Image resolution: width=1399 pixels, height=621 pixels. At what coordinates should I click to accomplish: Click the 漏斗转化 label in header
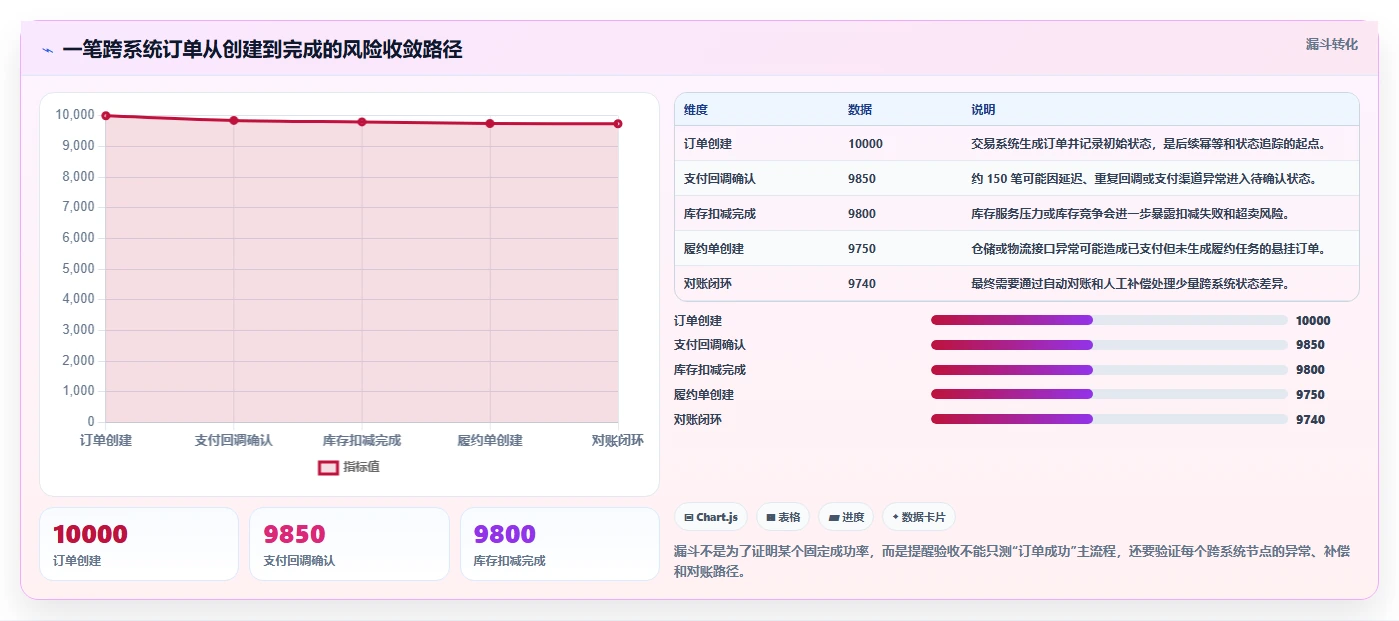click(1332, 44)
